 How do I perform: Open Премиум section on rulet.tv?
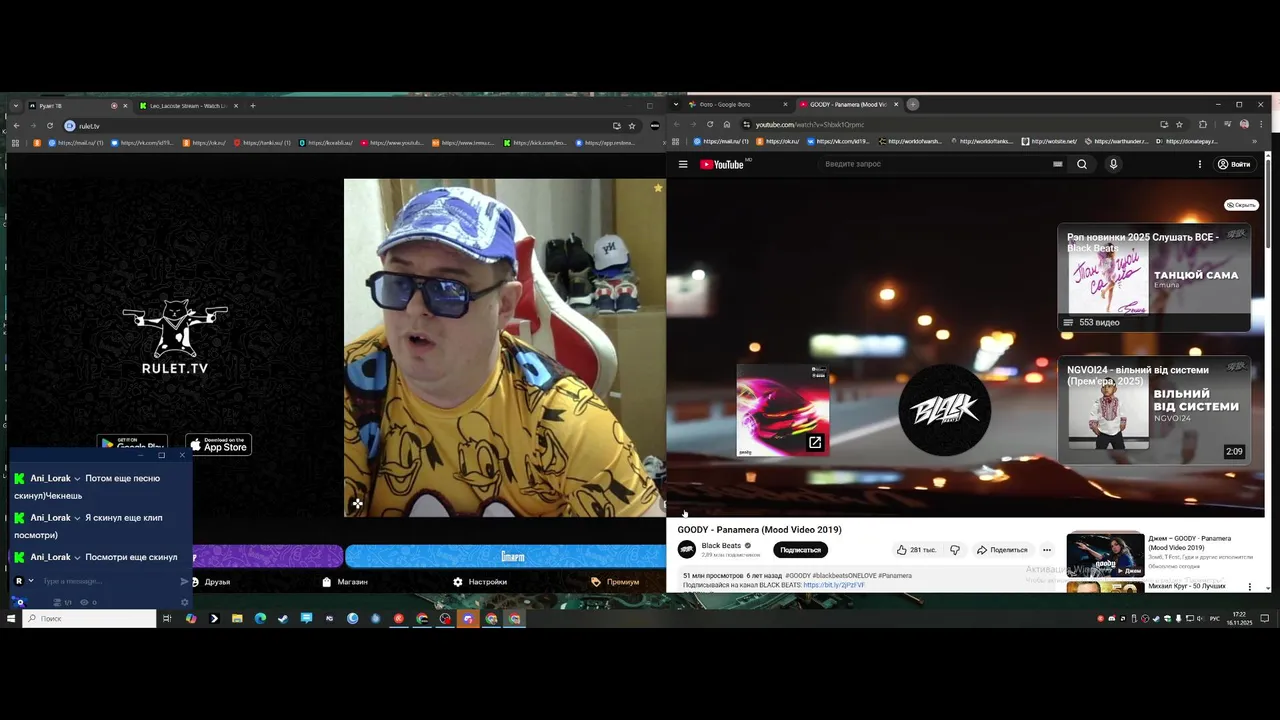click(x=615, y=582)
